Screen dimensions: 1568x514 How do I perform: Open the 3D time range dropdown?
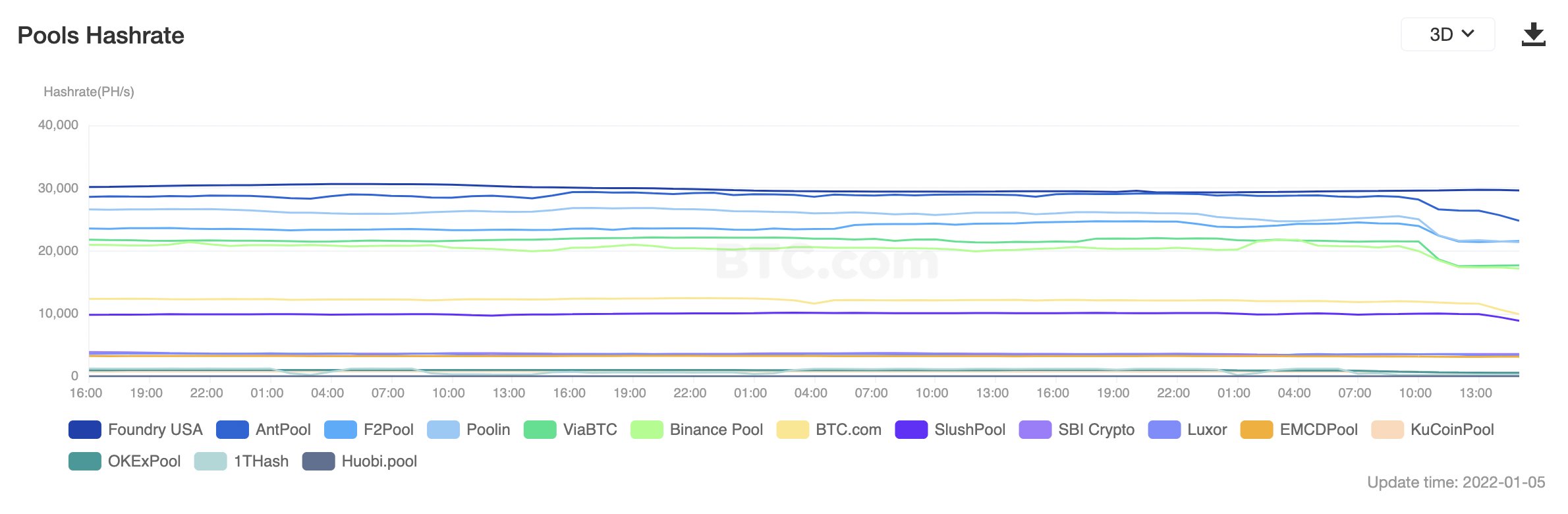[1447, 34]
